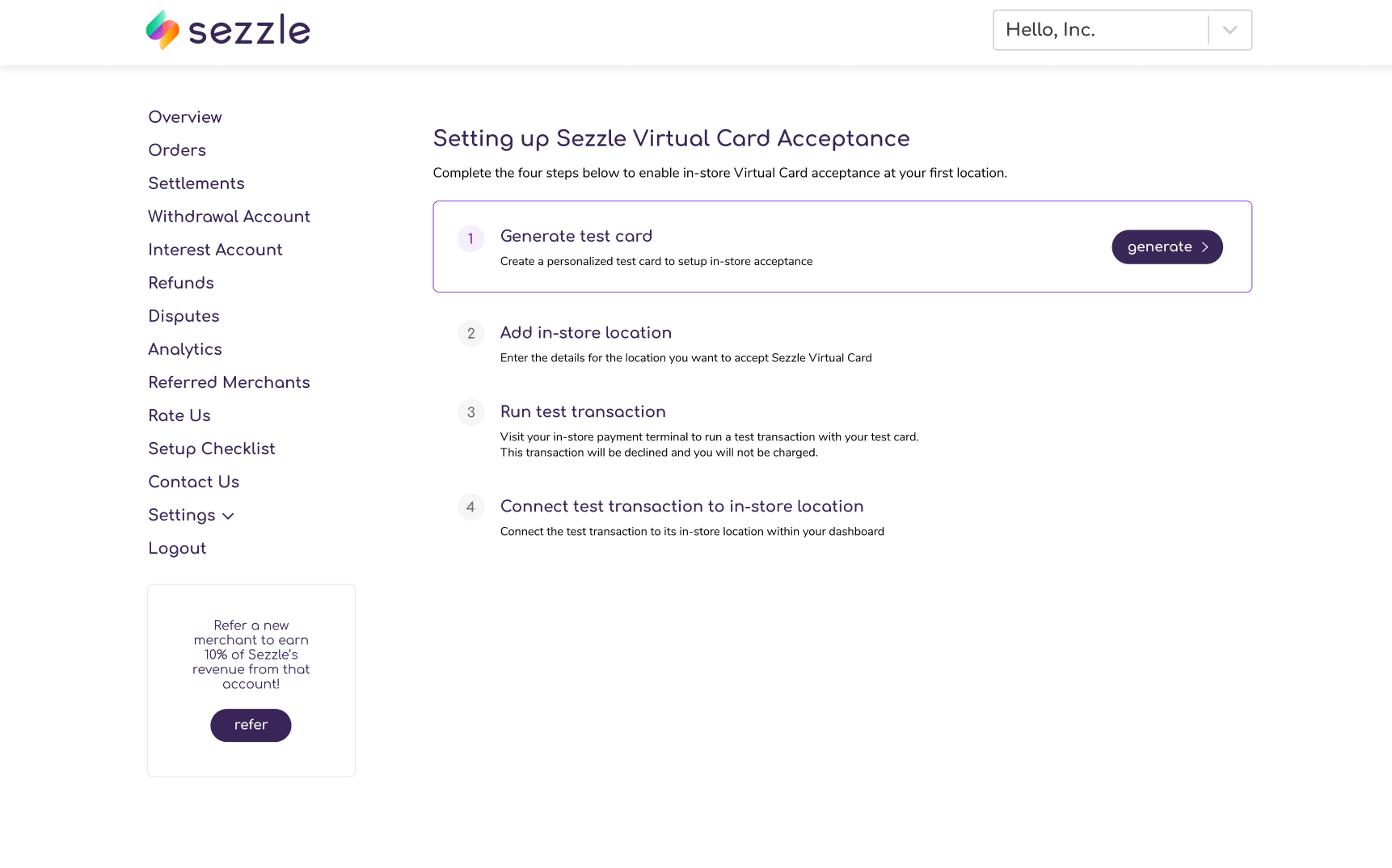This screenshot has width=1392, height=868.
Task: Click the generate button to create a test card
Action: pyautogui.click(x=1167, y=247)
